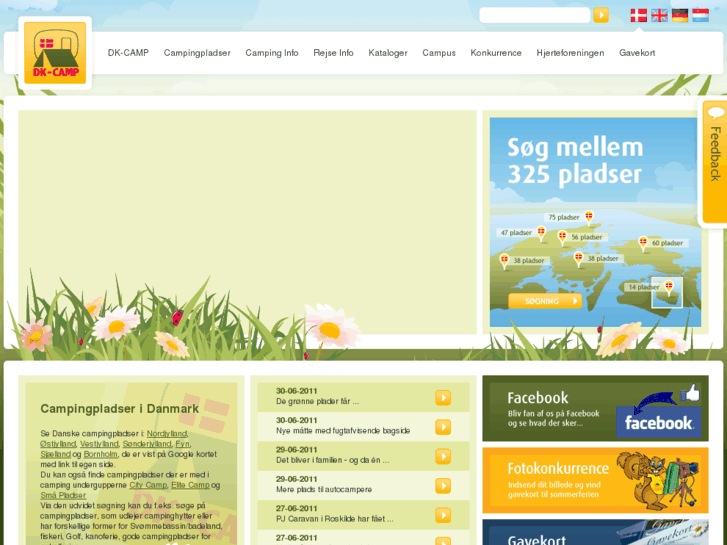727x545 pixels.
Task: Follow the Små Pladser link
Action: click(x=63, y=495)
